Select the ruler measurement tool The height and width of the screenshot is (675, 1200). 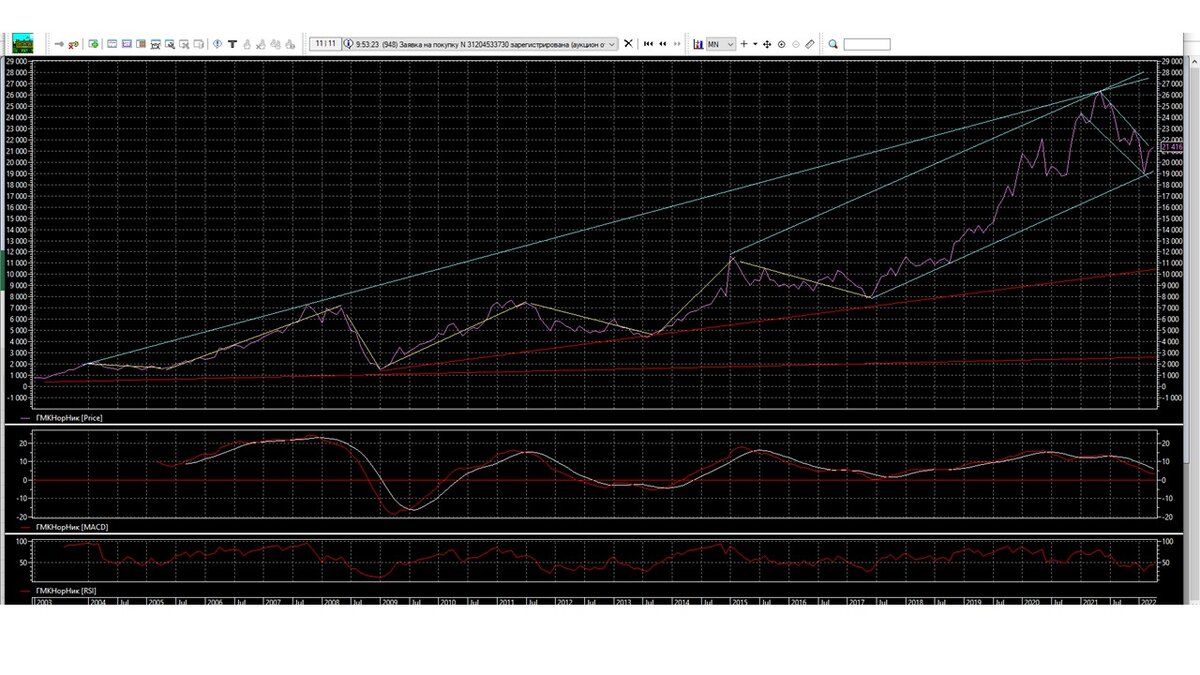[x=810, y=44]
